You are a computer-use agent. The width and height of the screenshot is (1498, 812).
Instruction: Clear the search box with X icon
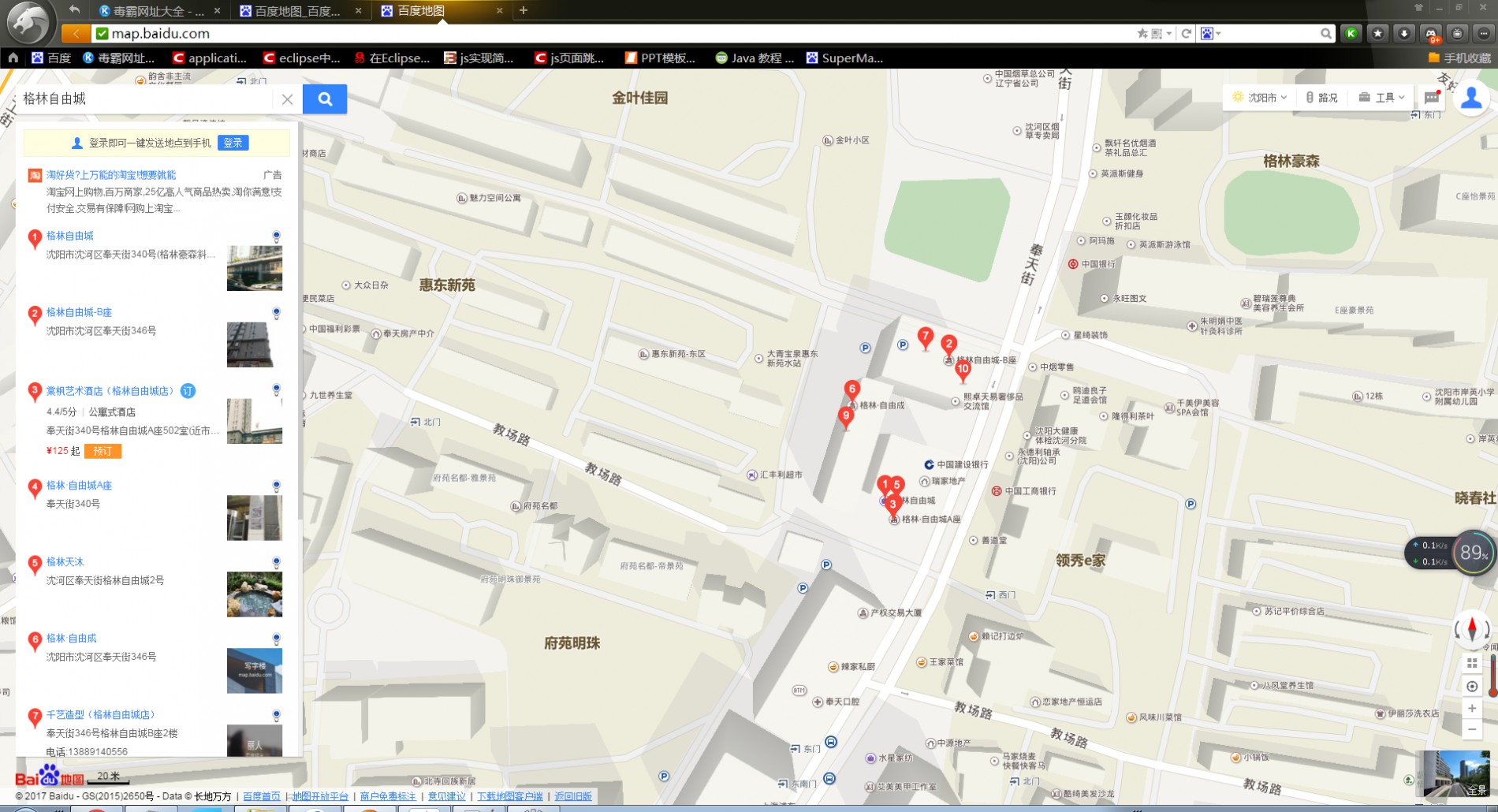click(288, 99)
